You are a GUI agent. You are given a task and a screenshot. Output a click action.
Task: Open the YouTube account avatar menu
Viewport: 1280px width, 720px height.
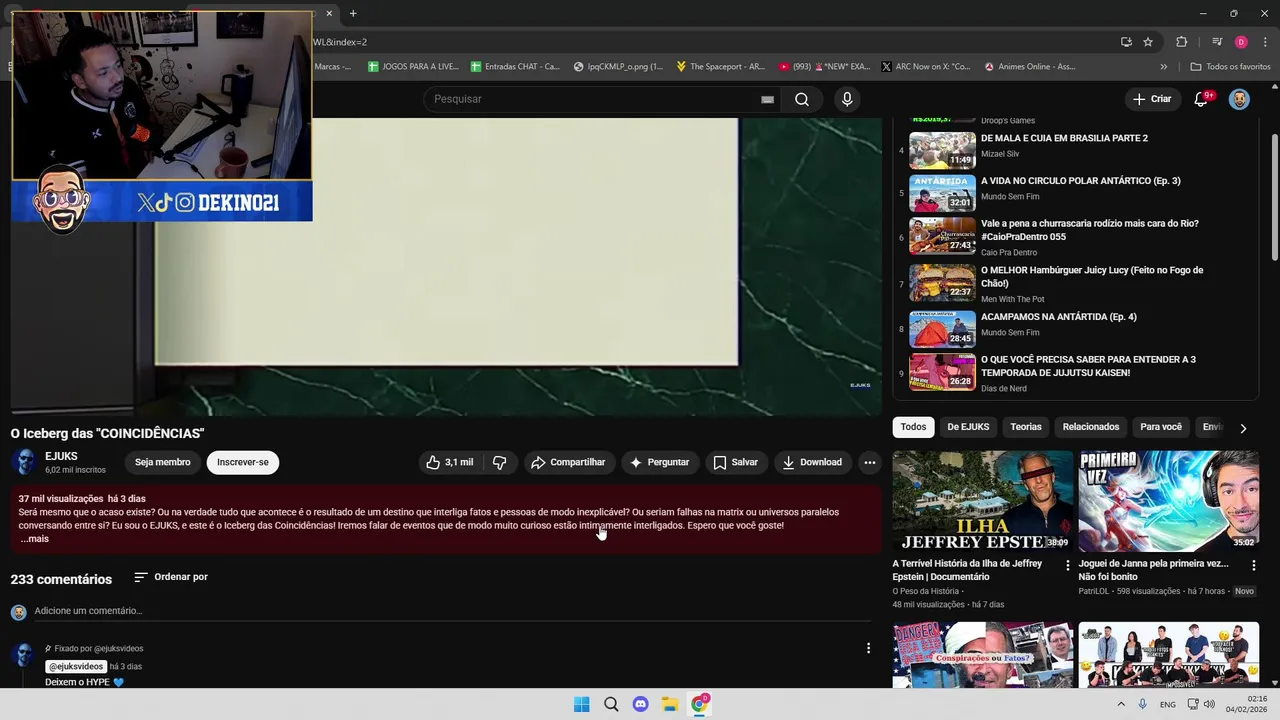(x=1239, y=99)
